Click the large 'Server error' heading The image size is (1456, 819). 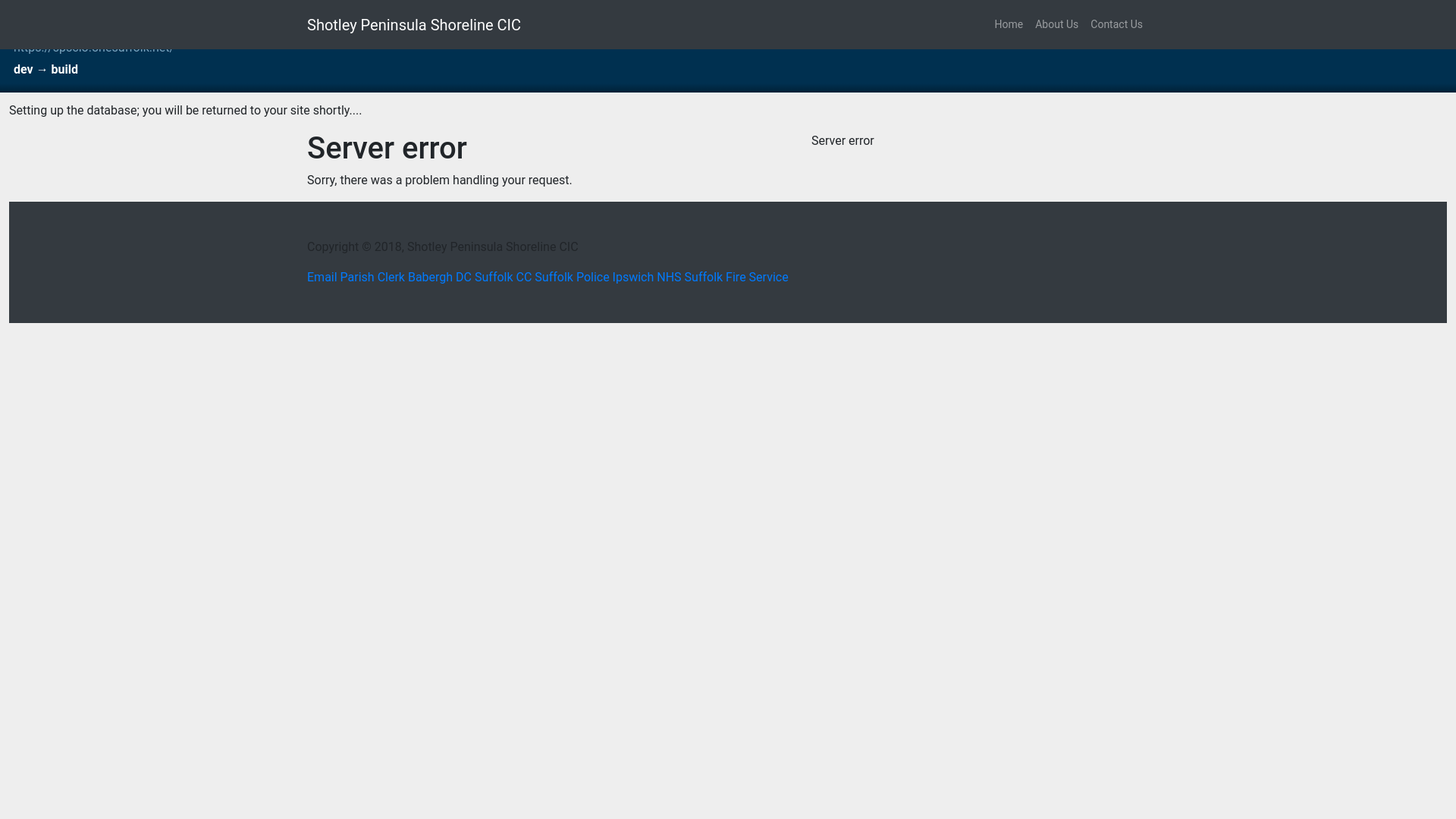(x=387, y=149)
